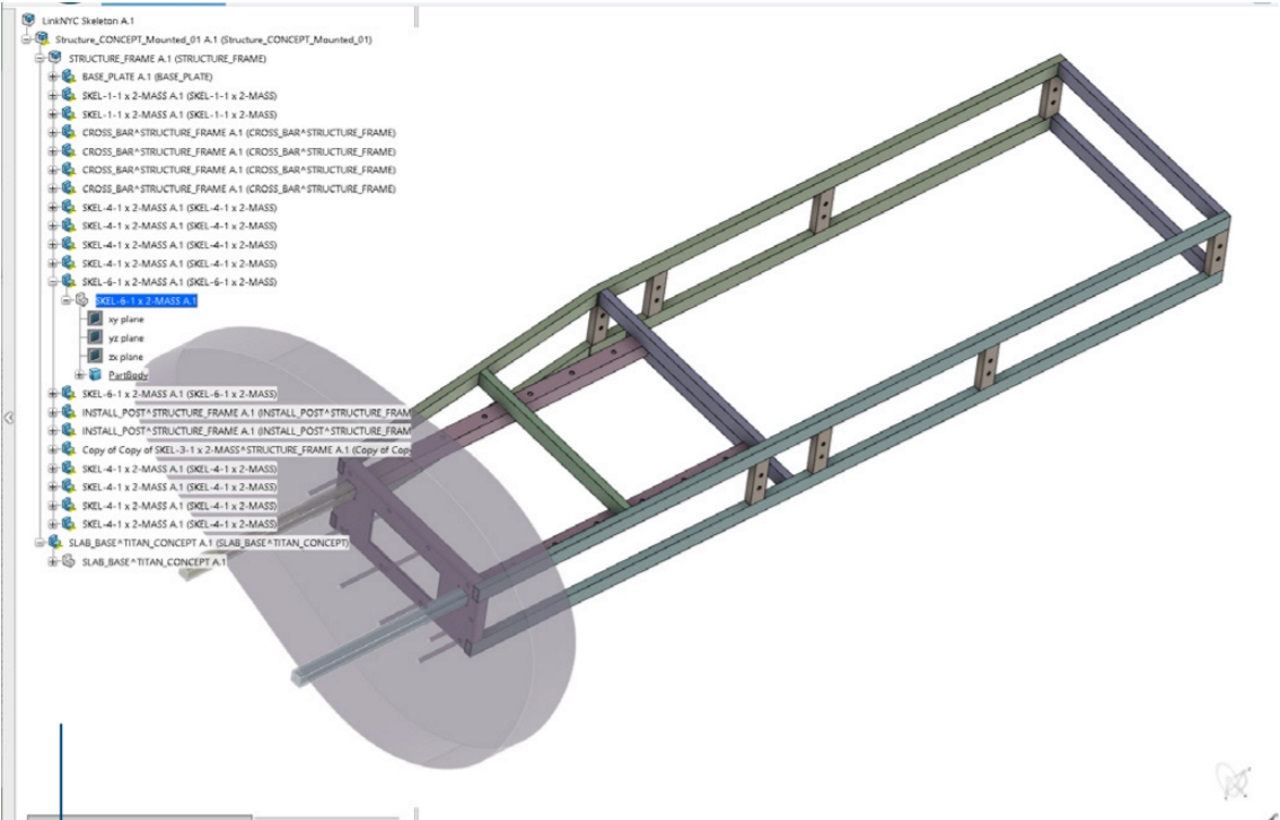Collapse the highlighted SKEL-6-1 x 2-MASS part
This screenshot has width=1280, height=820.
[x=68, y=301]
